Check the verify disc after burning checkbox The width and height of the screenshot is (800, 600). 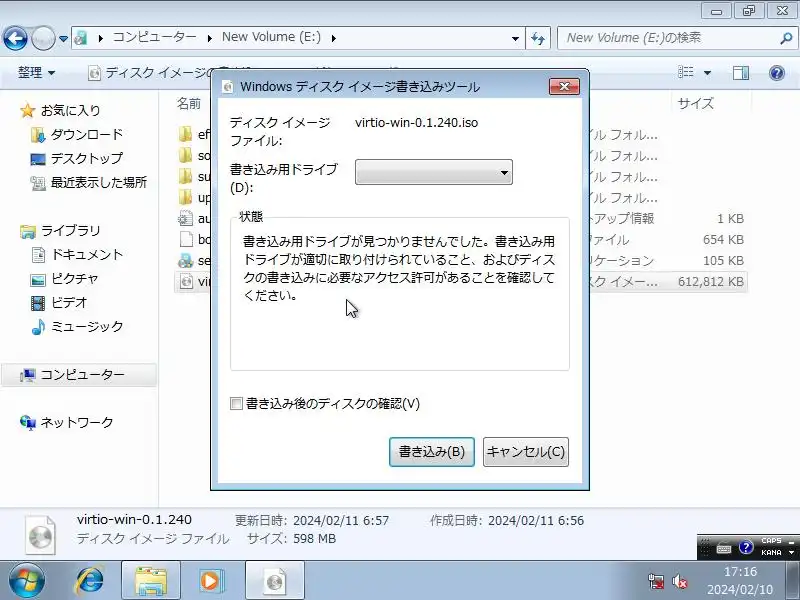(x=236, y=404)
